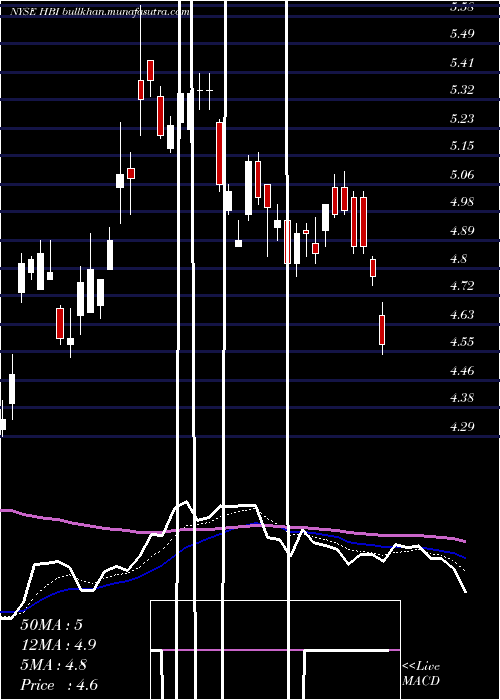Select the 5MA : 4.8 readout
The height and width of the screenshot is (700, 500).
pos(54,665)
